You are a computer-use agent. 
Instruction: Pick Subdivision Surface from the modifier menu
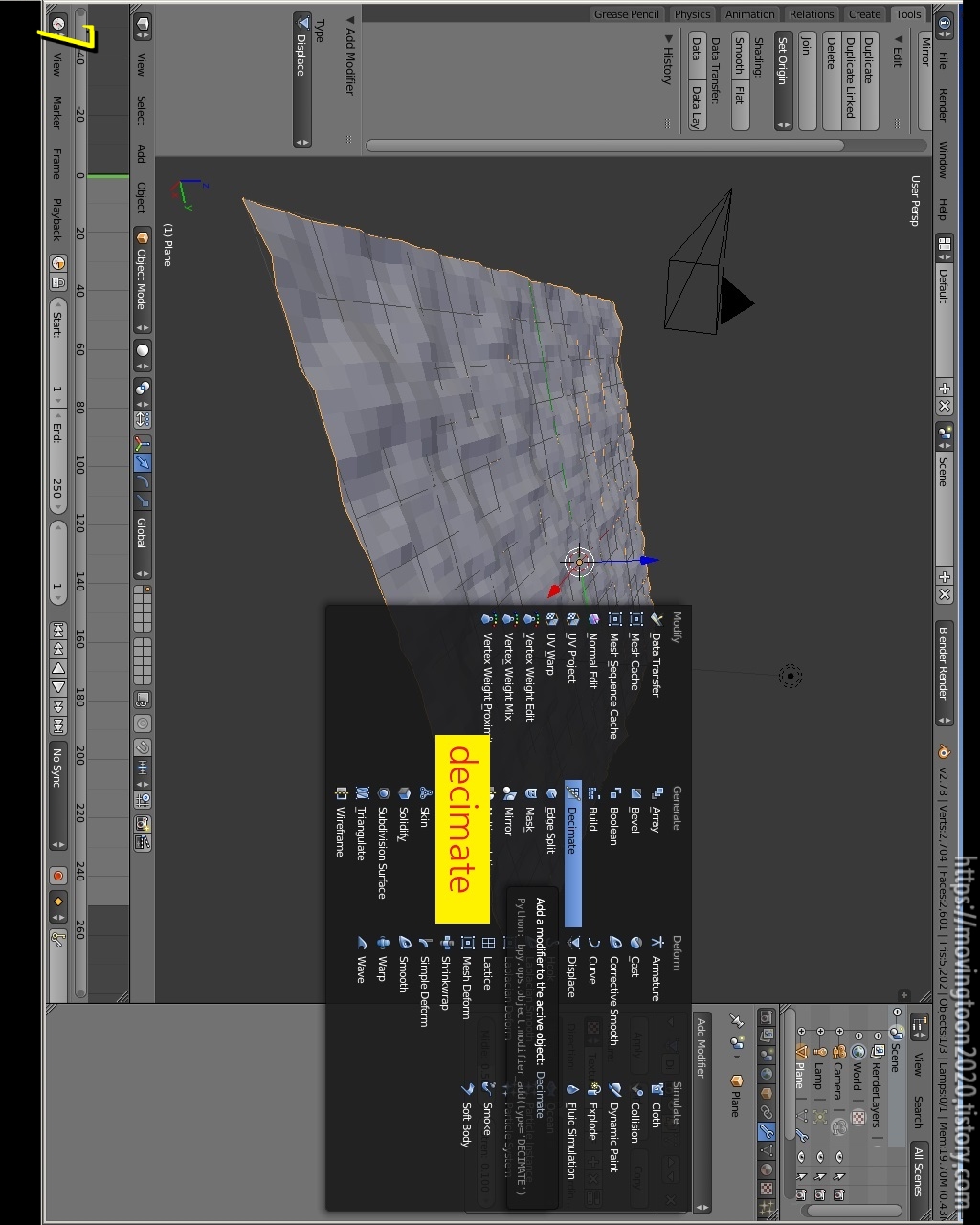click(x=383, y=842)
